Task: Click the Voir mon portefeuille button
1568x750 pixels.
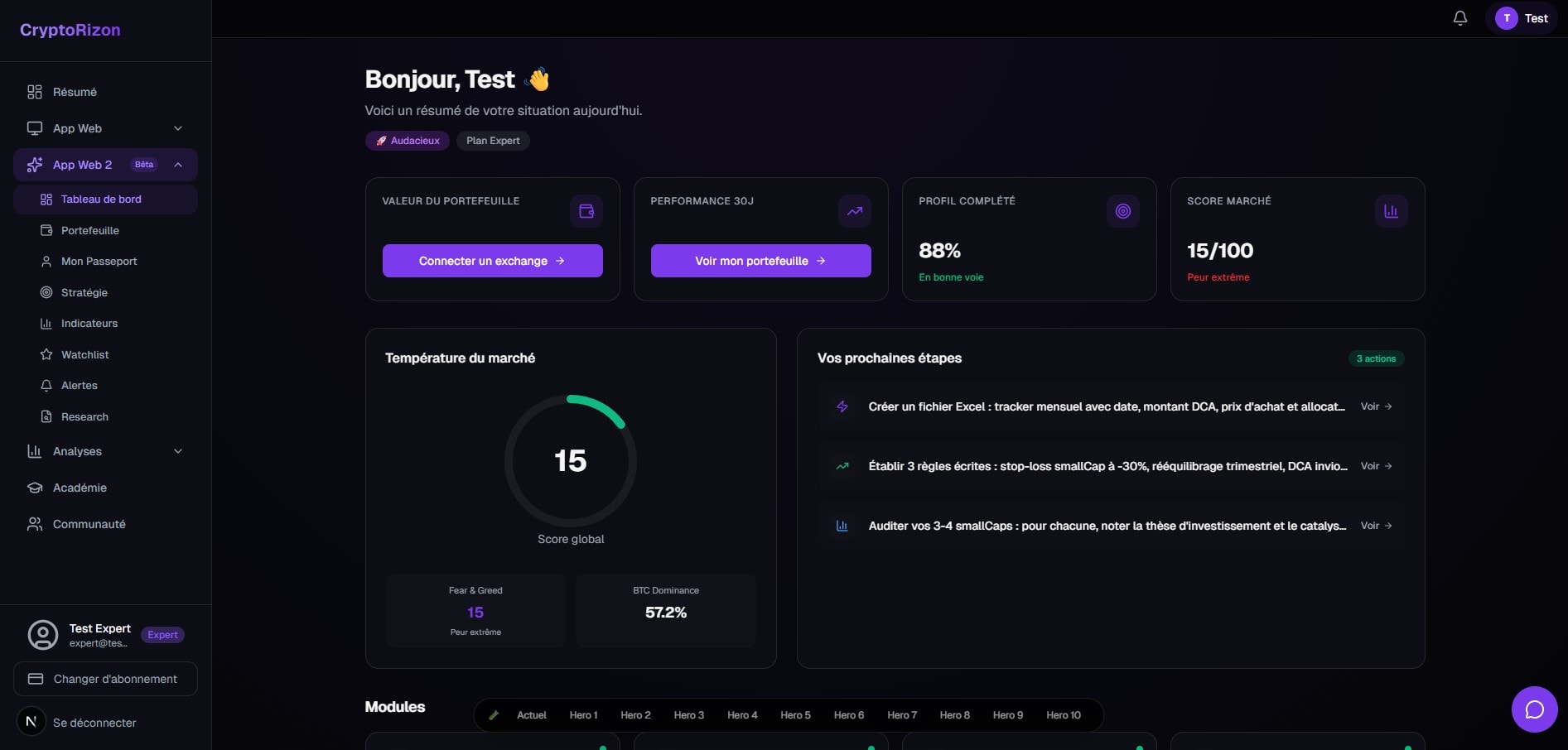Action: [760, 261]
